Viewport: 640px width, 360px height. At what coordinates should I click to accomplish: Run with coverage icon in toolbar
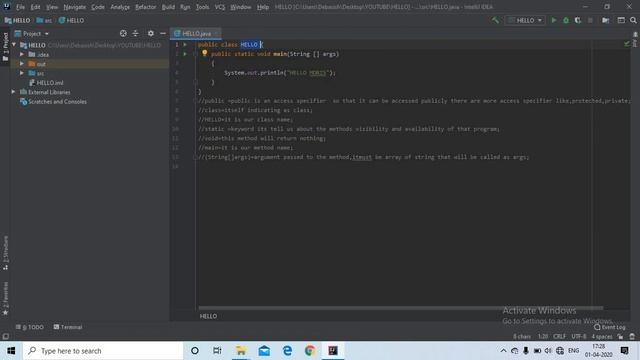[578, 20]
